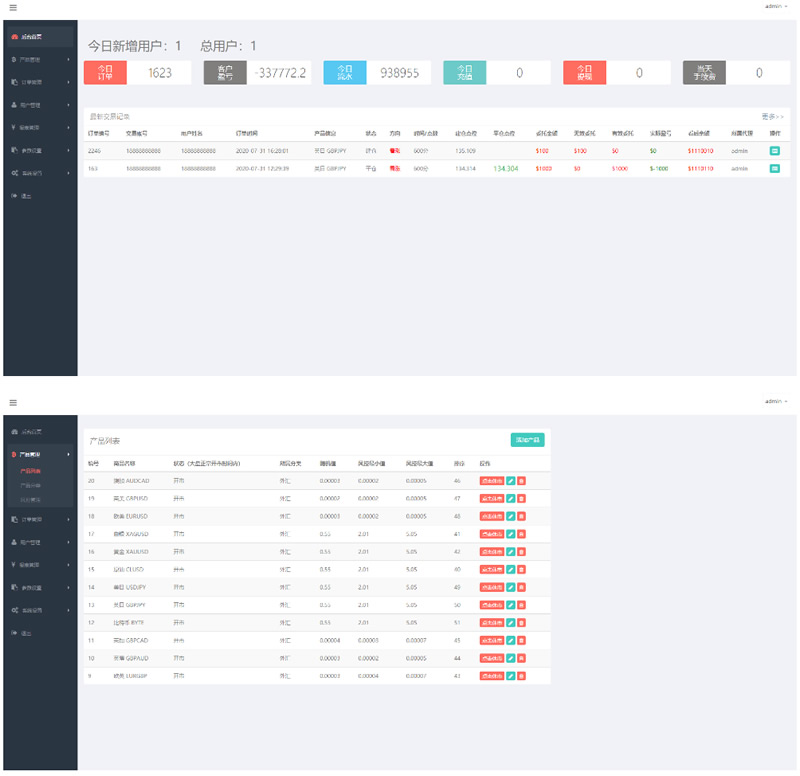The width and height of the screenshot is (800, 776).
Task: Click the edit pencil icon for XAUUSD
Action: [511, 551]
